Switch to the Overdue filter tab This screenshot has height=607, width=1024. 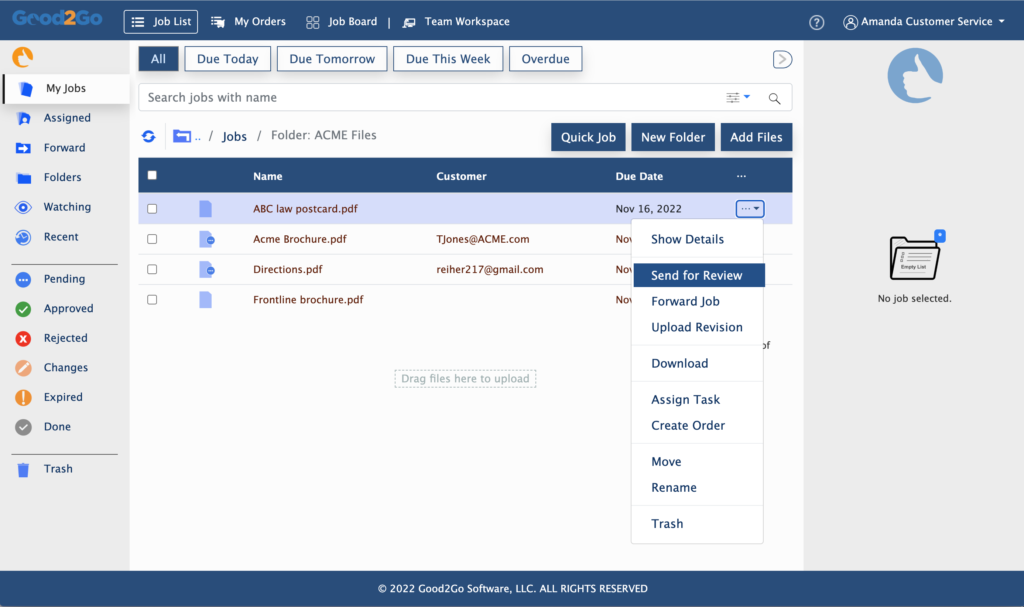tap(545, 58)
